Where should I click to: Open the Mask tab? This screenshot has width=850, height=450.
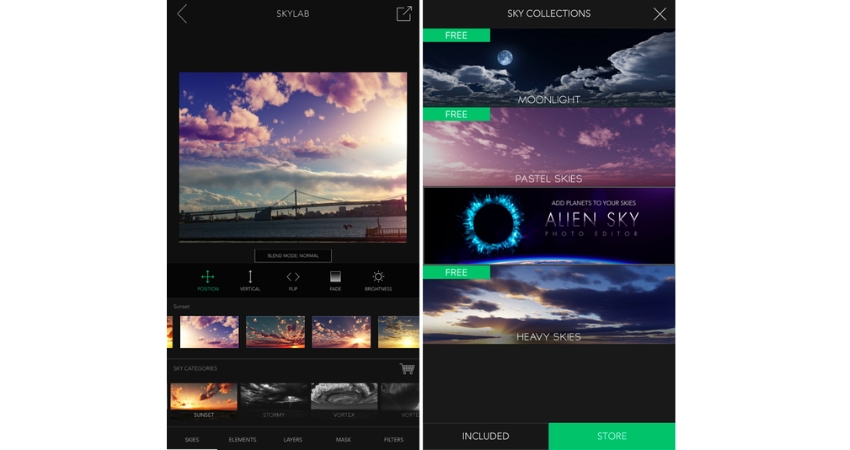[342, 439]
